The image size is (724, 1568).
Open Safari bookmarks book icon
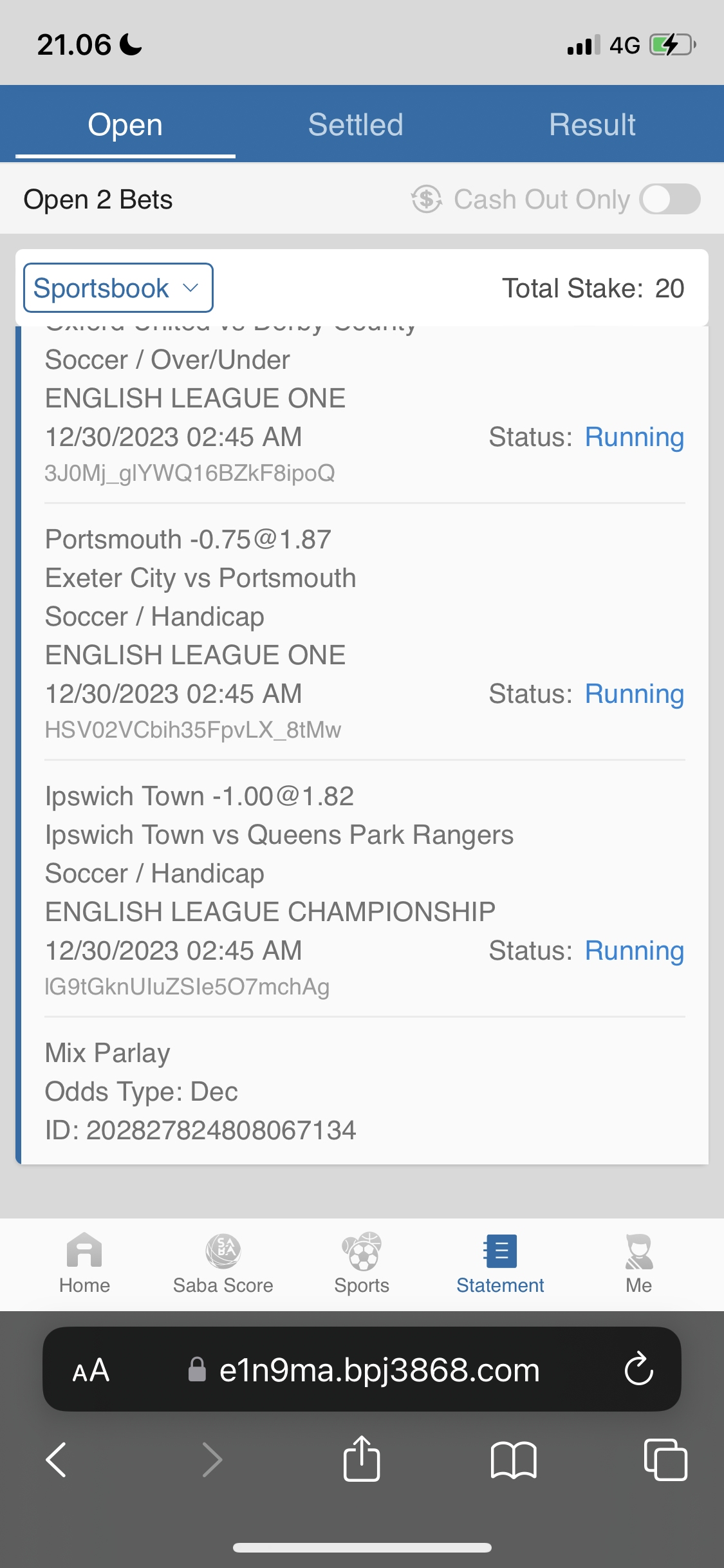(x=513, y=1459)
